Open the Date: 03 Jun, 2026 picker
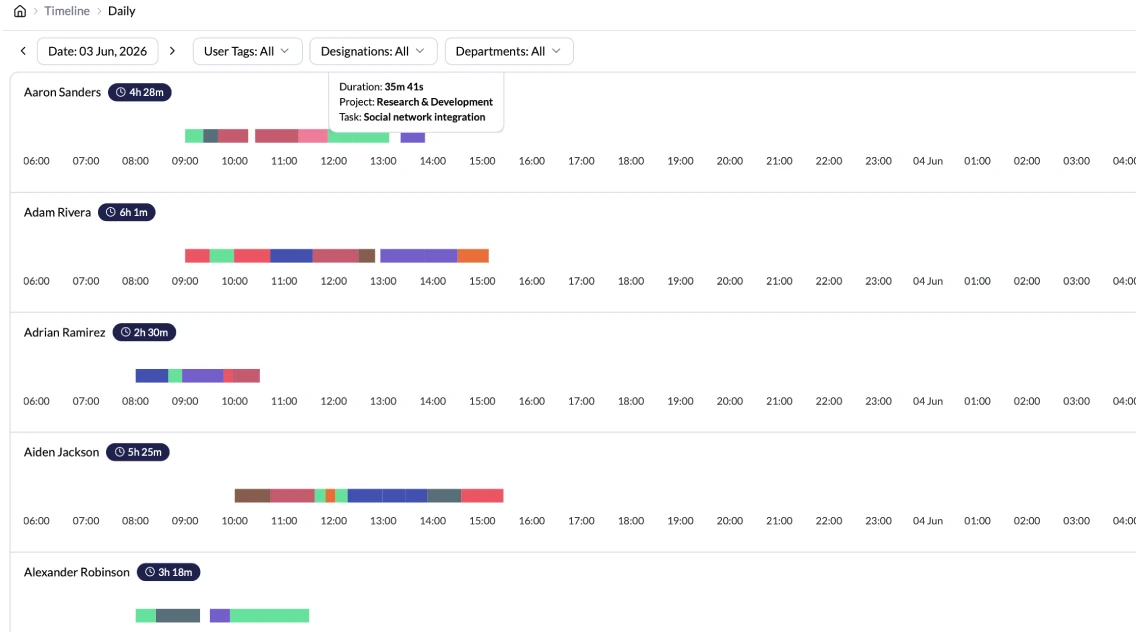Viewport: 1136px width, 632px height. [97, 51]
